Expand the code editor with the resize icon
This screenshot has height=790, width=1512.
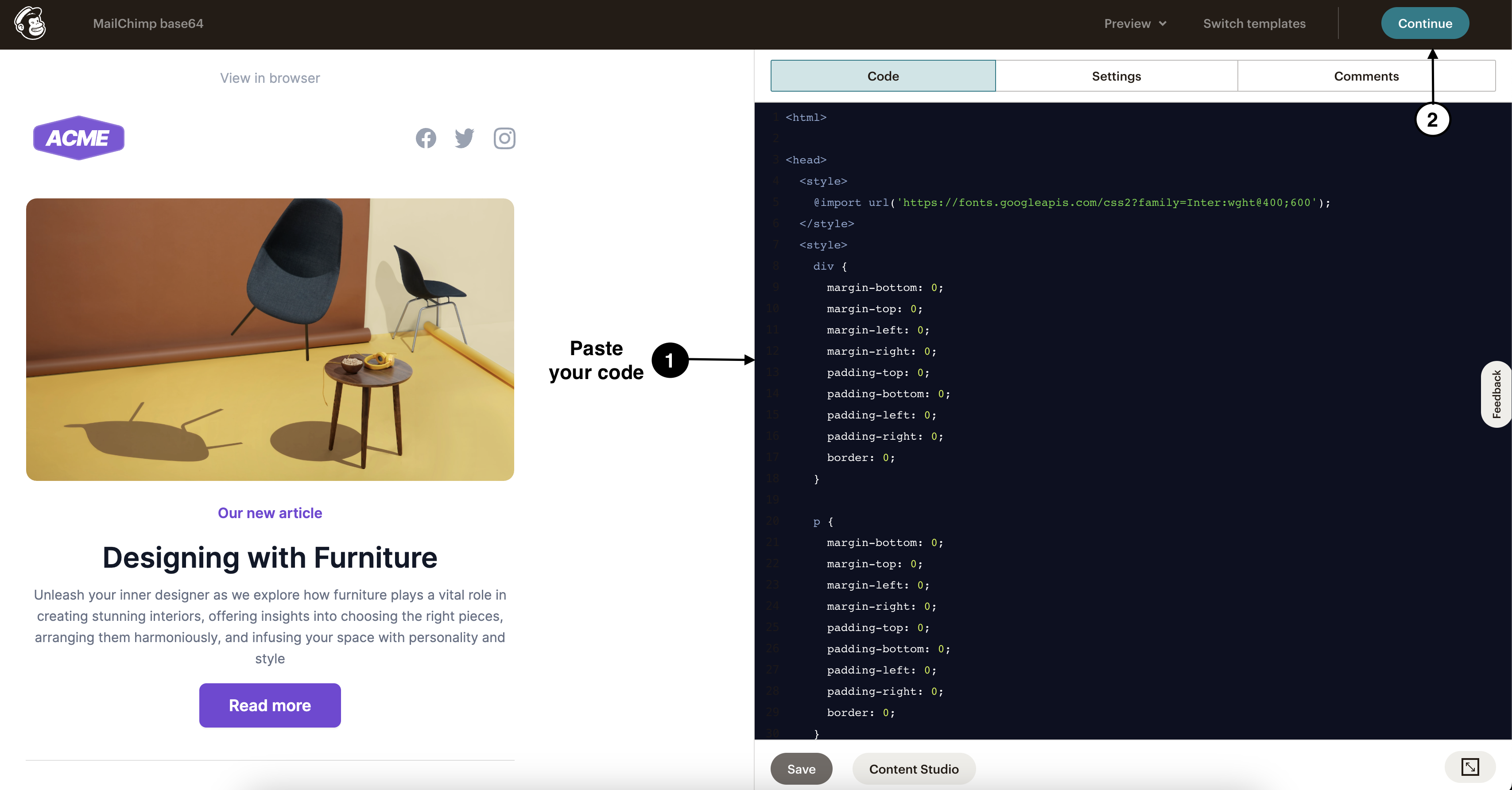pos(1470,767)
